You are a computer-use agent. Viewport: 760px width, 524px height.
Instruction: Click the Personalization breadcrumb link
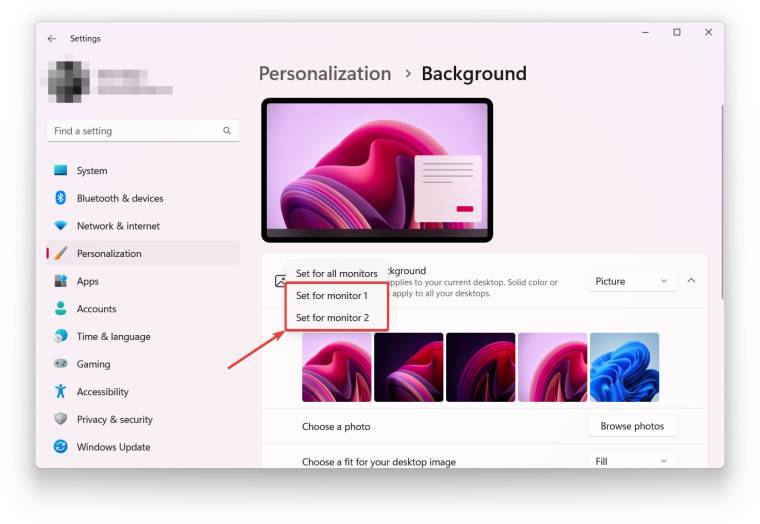tap(325, 74)
